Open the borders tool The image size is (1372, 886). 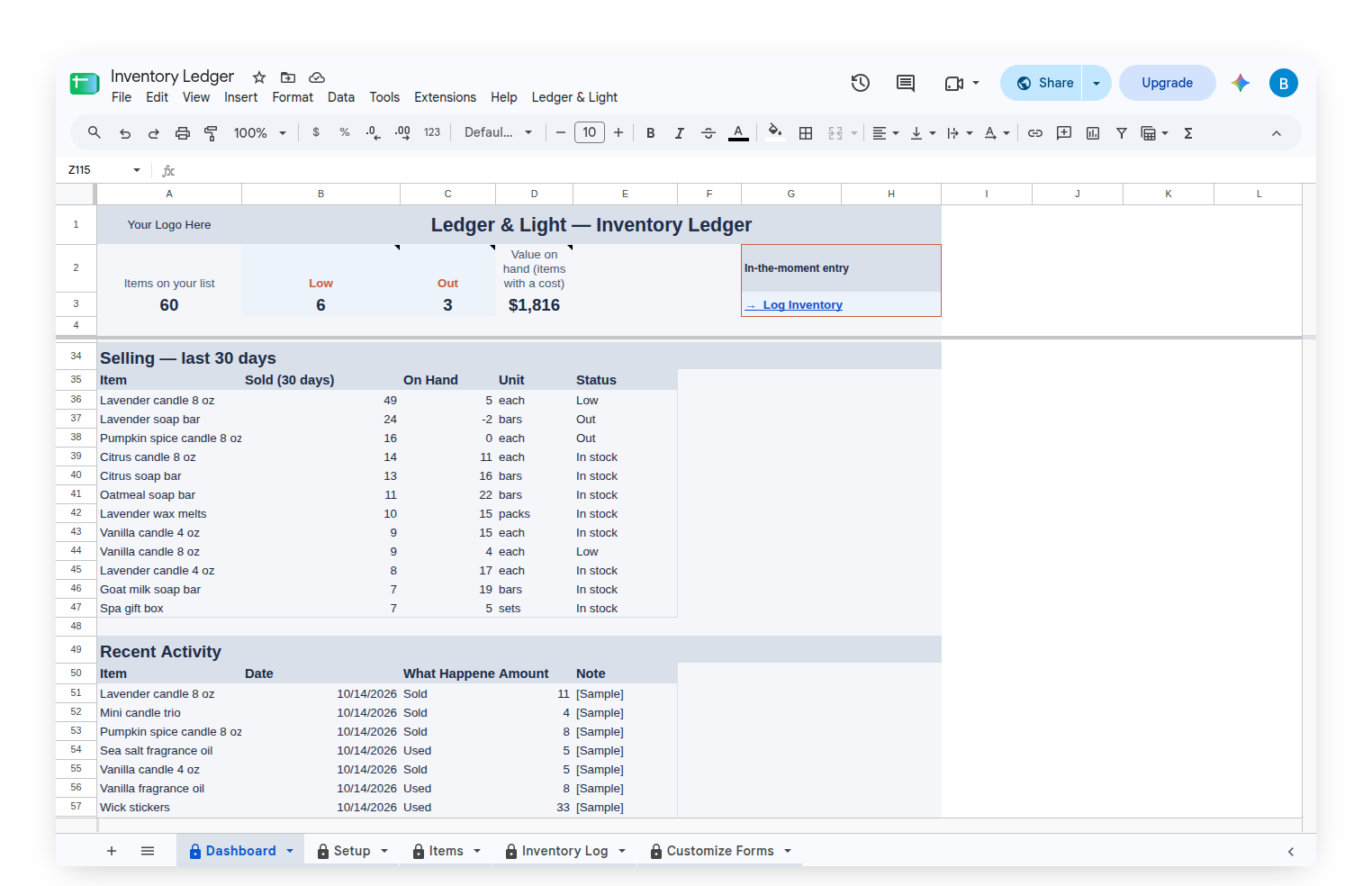[806, 133]
